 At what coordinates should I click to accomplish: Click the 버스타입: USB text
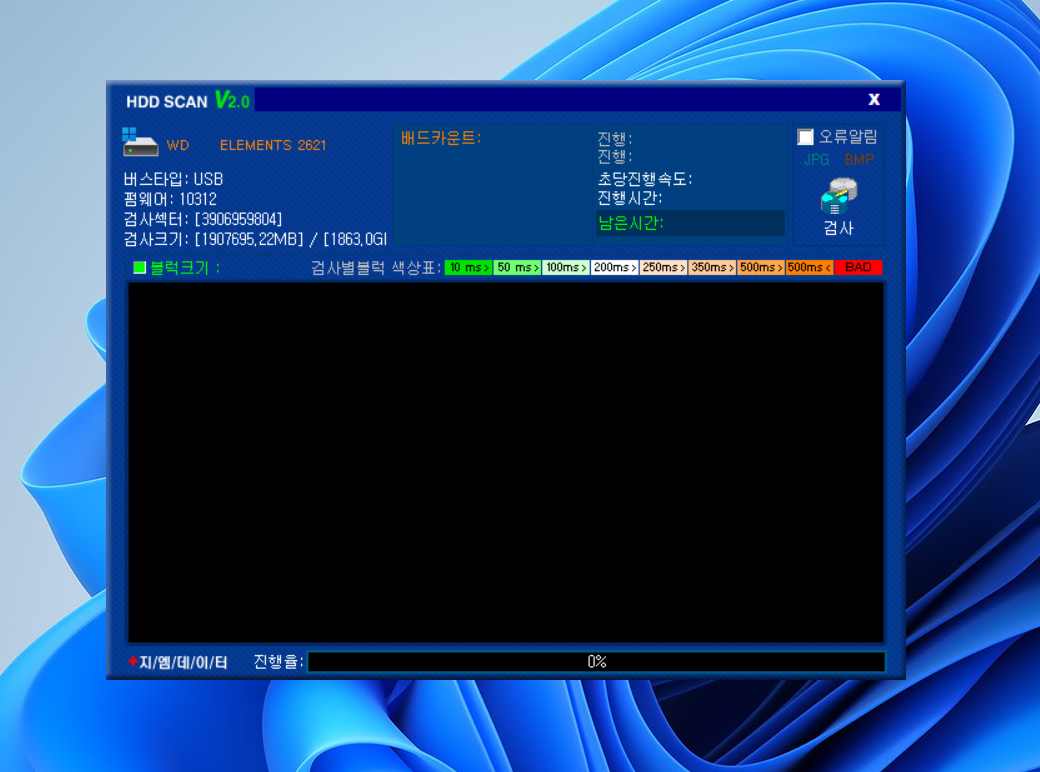[173, 179]
